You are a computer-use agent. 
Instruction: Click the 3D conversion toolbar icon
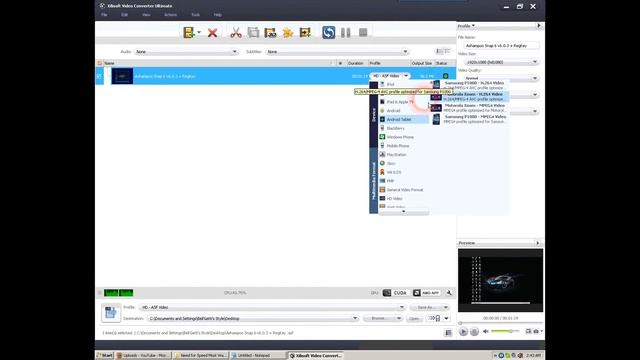click(x=270, y=33)
